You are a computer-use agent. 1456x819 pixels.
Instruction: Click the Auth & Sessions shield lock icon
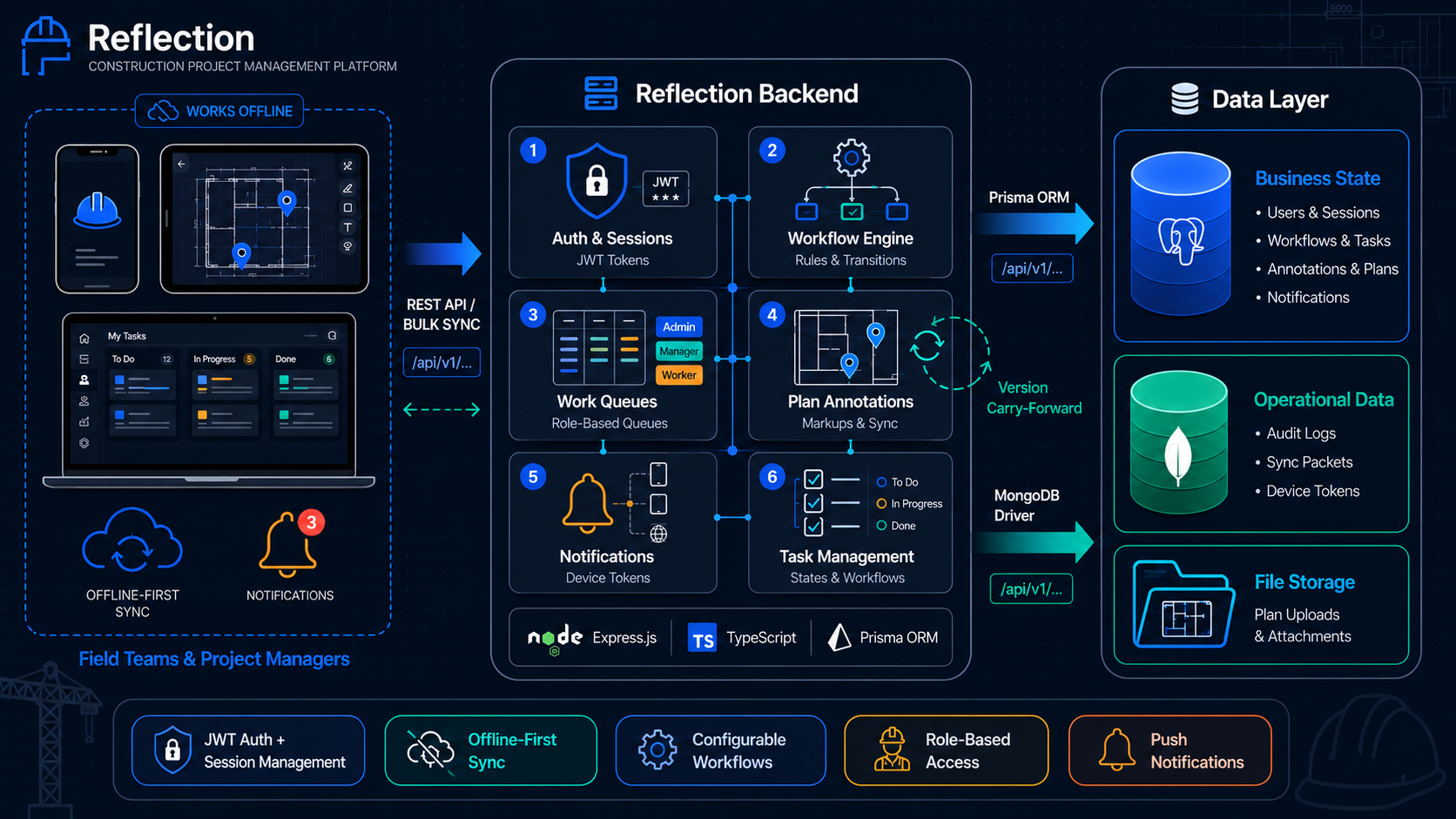tap(597, 181)
